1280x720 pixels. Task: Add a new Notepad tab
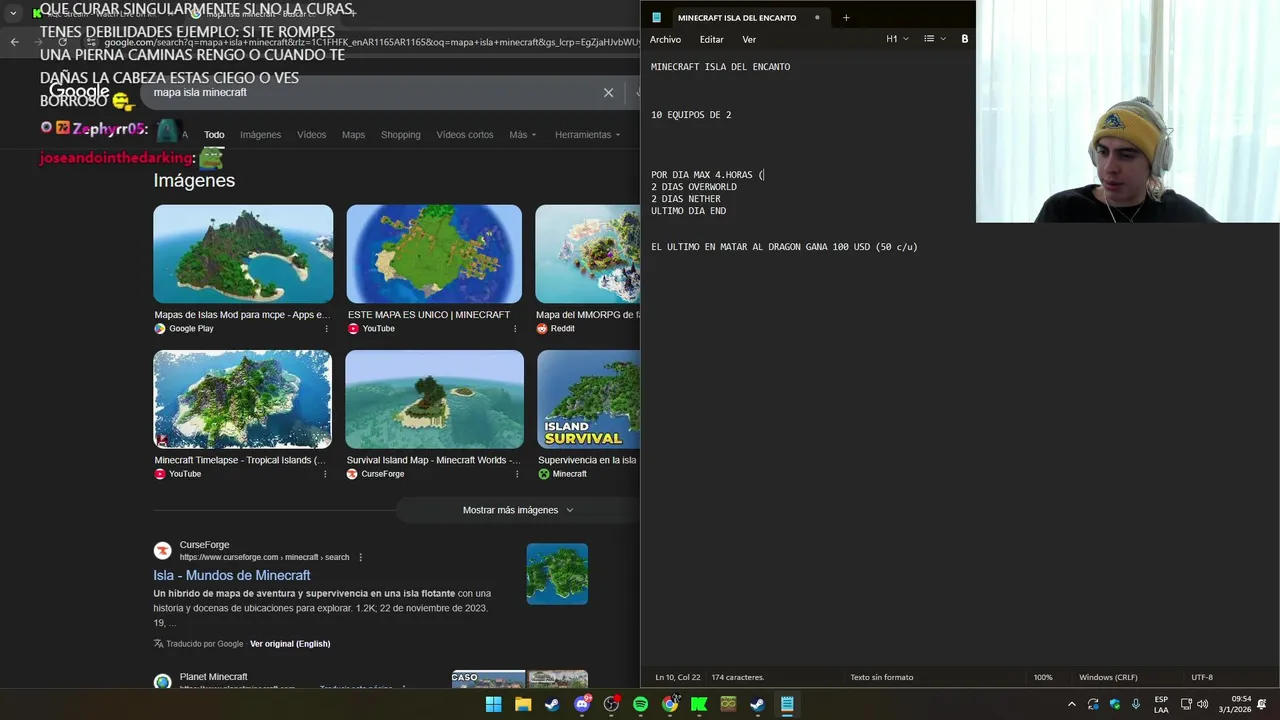click(846, 17)
